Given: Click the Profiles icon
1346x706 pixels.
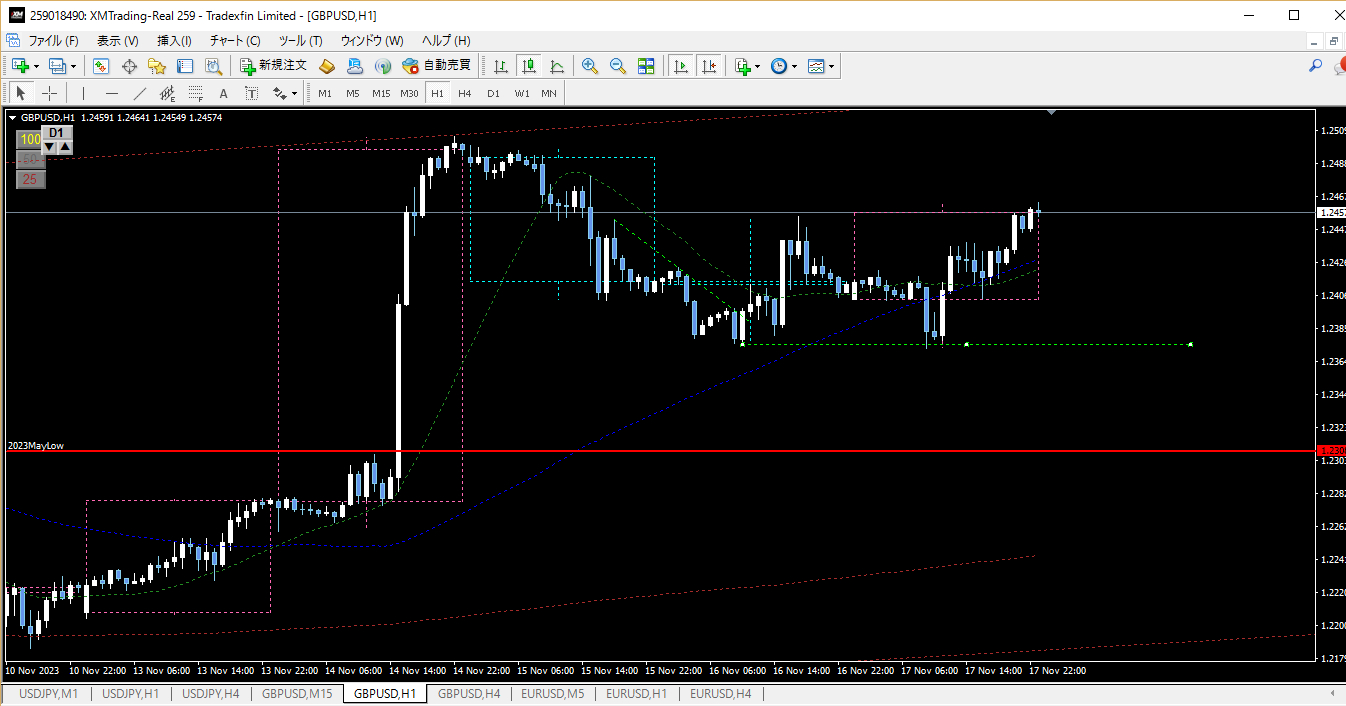Looking at the screenshot, I should coord(57,66).
